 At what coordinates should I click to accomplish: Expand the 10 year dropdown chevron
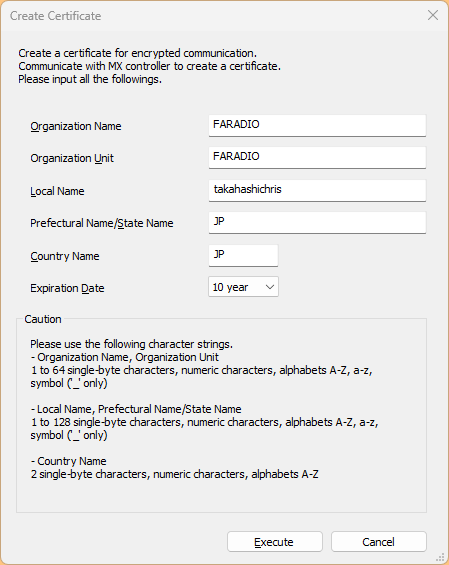(x=270, y=287)
